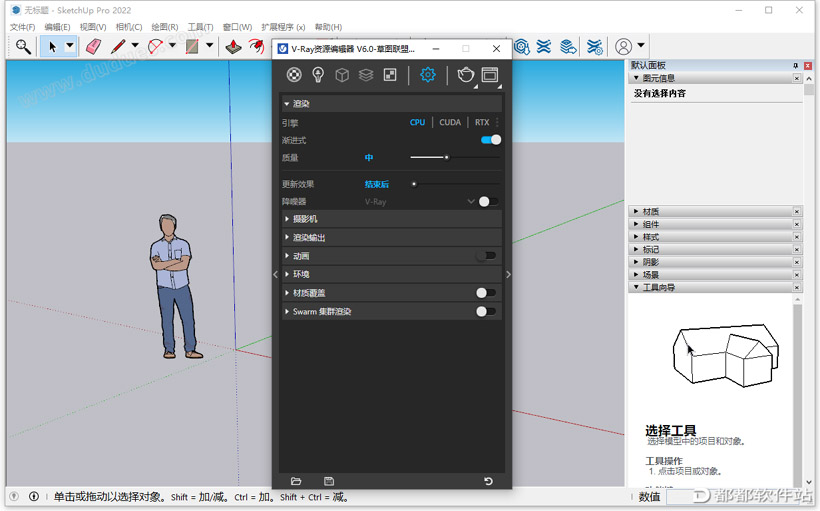Click the Offset tool icon

pos(256,47)
